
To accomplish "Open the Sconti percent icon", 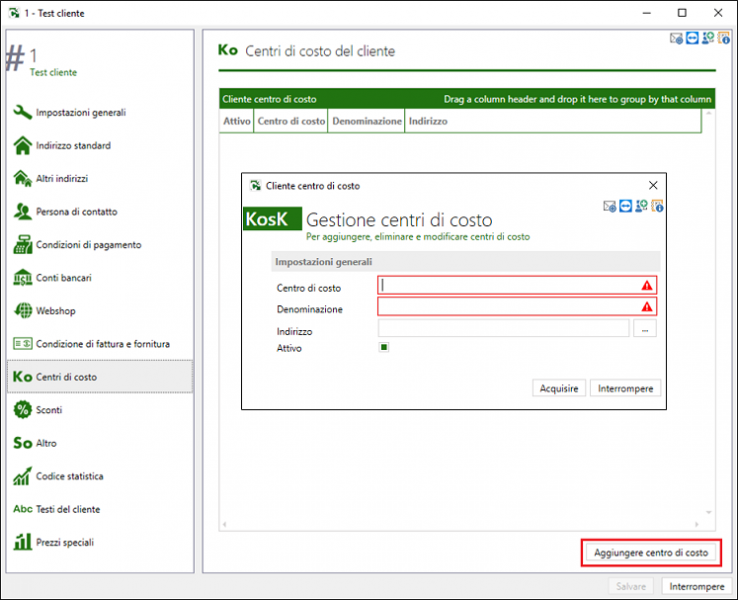I will [23, 409].
